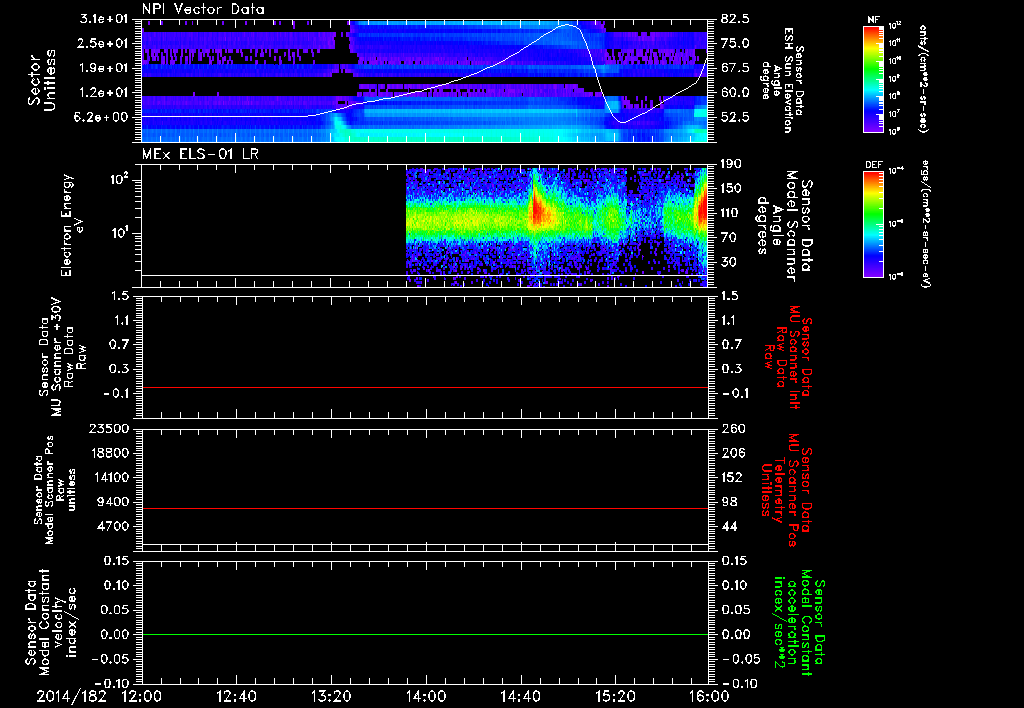Select the DEF color bar

click(x=874, y=224)
